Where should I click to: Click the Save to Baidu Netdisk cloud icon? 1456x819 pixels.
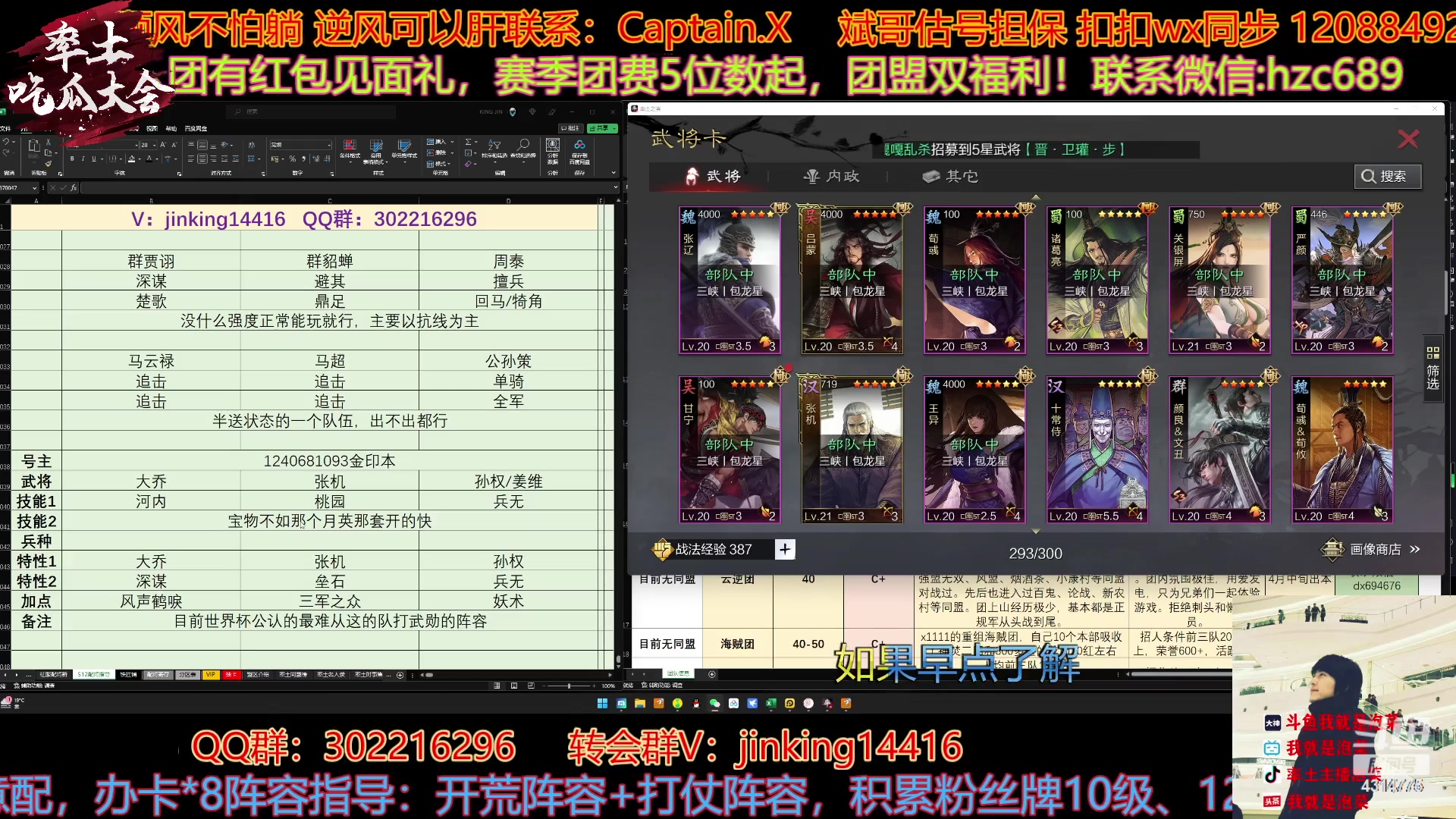tap(579, 145)
